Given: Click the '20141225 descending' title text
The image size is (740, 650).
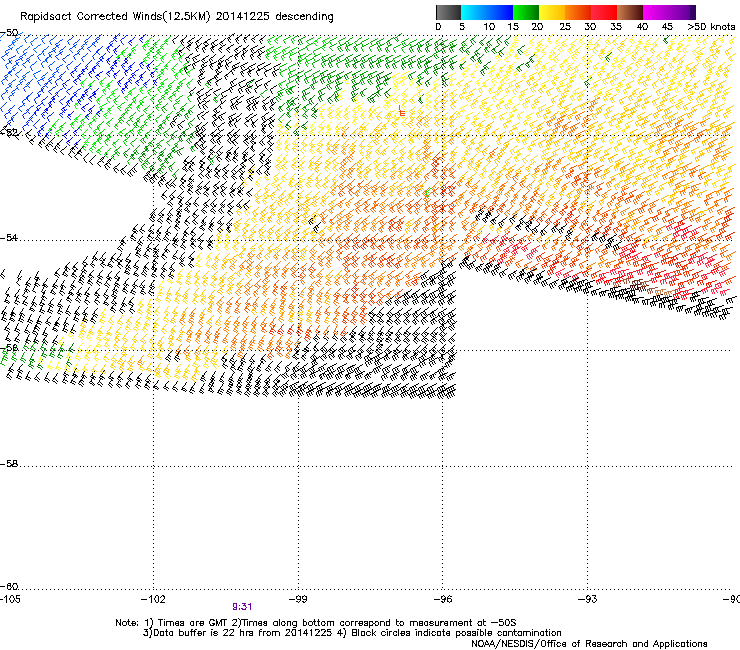Looking at the screenshot, I should [x=275, y=17].
